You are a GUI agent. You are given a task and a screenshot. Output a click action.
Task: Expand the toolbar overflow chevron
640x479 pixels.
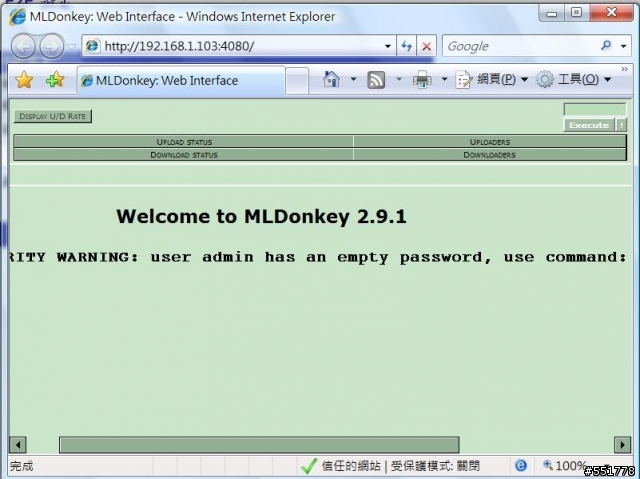[x=624, y=69]
